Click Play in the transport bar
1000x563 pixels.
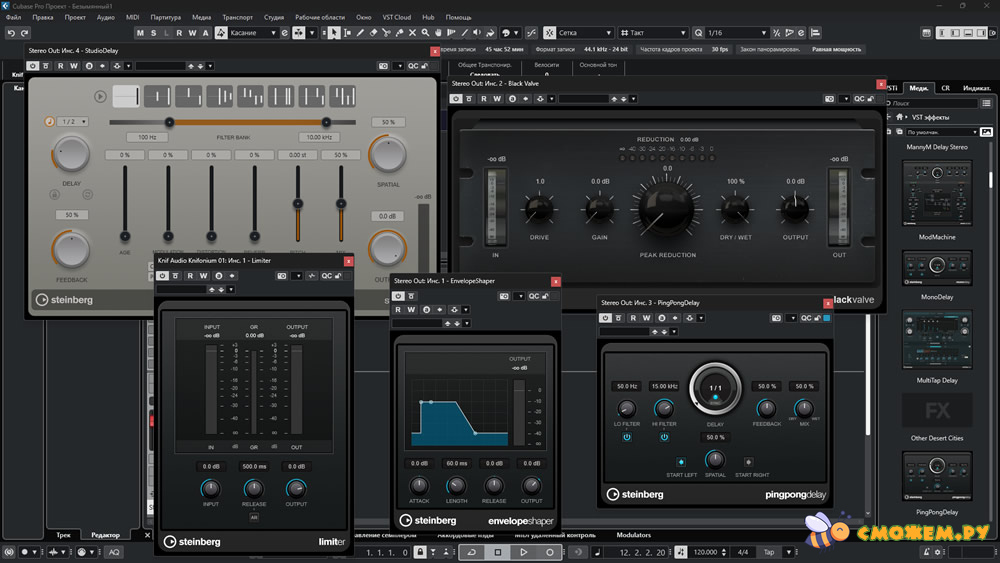(524, 552)
